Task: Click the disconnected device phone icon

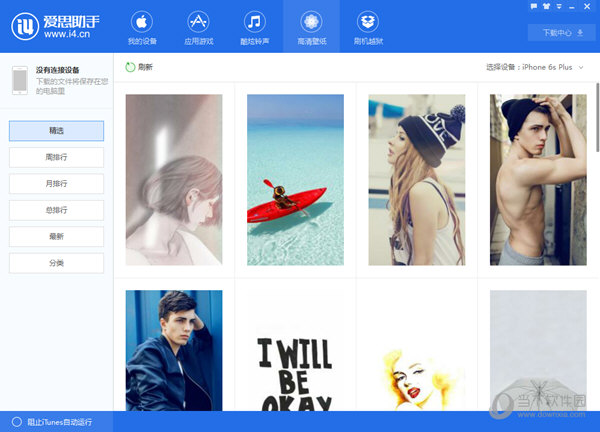Action: pyautogui.click(x=20, y=80)
